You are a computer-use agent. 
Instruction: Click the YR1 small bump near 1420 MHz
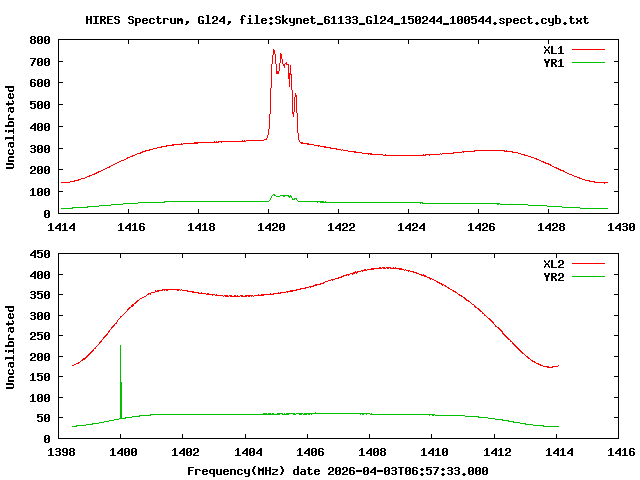(x=283, y=197)
